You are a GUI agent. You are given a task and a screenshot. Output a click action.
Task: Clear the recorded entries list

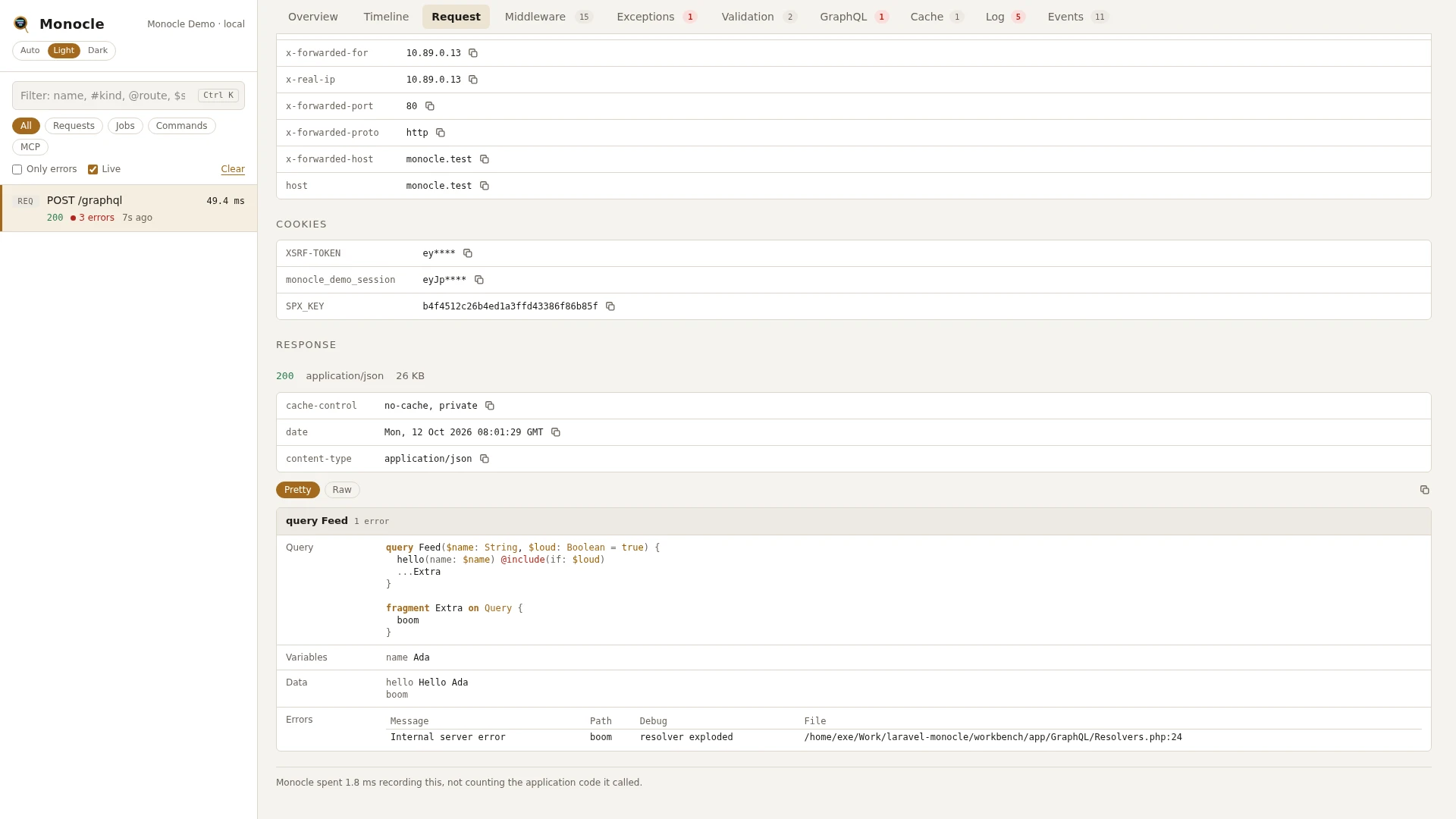coord(233,169)
